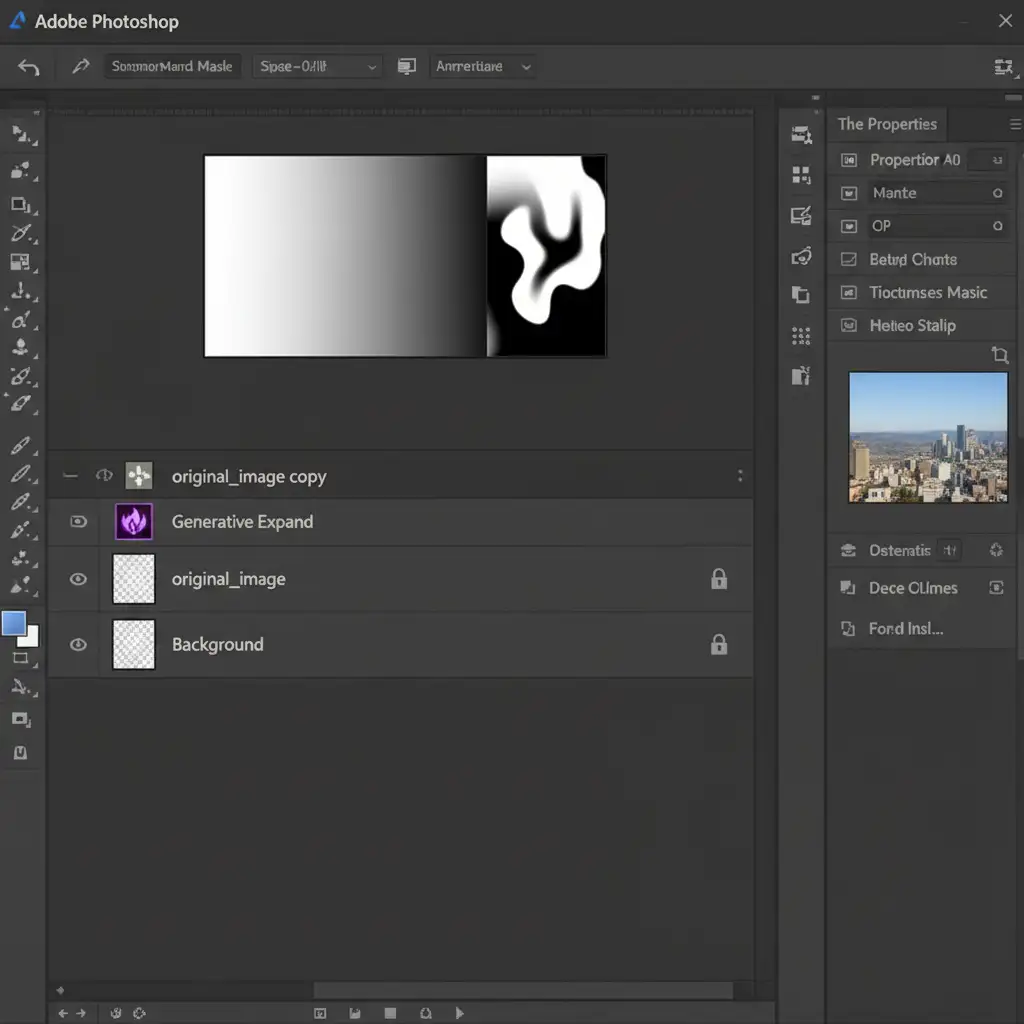This screenshot has height=1024, width=1024.
Task: Click the play icon in bottom bar
Action: 460,1013
